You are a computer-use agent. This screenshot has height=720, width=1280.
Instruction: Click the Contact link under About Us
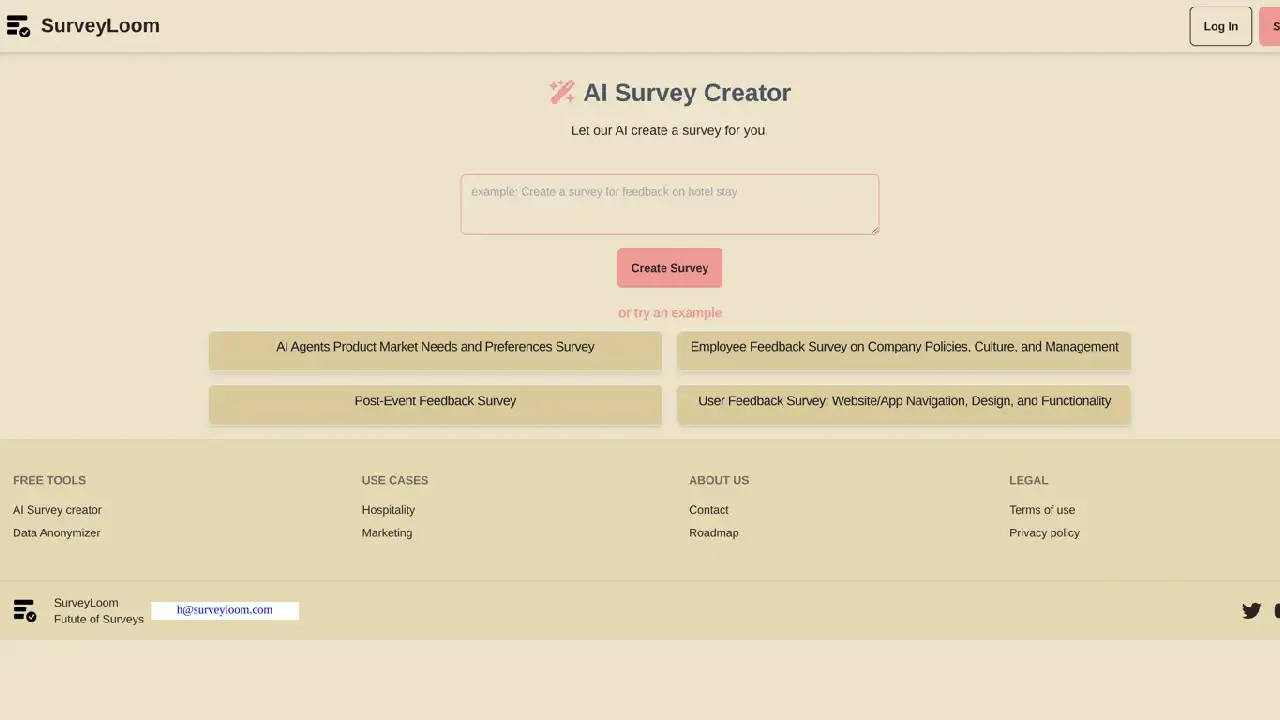pyautogui.click(x=709, y=510)
